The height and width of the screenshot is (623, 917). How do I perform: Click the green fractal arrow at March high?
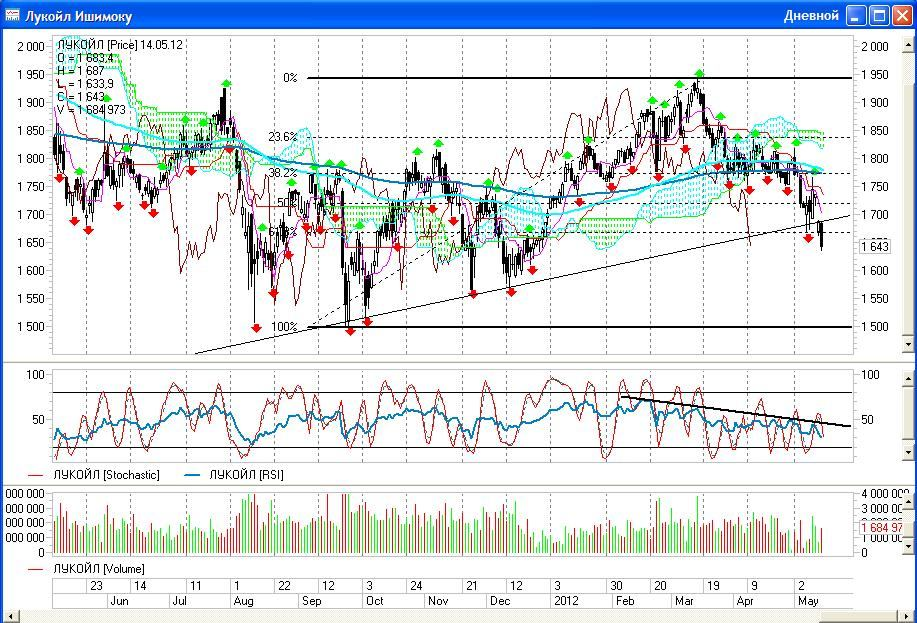click(x=699, y=74)
